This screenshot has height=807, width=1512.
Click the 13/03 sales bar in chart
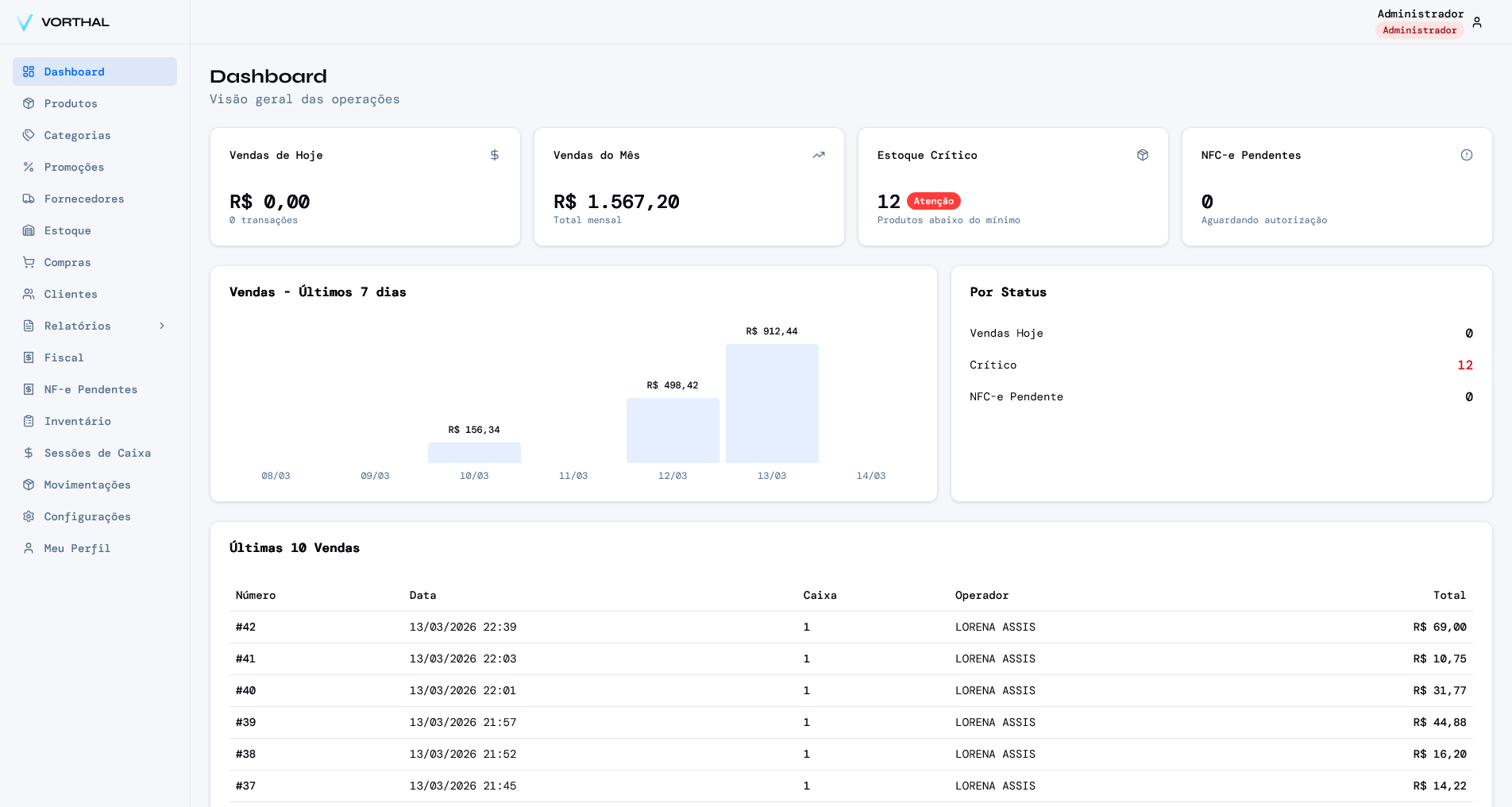[x=772, y=403]
